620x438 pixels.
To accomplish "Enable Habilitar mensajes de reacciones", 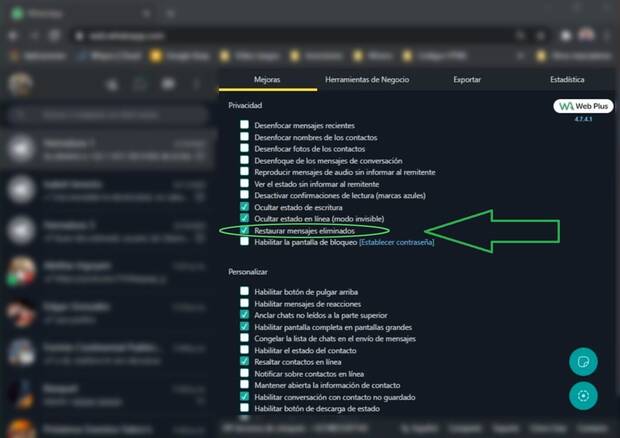I will coord(244,303).
